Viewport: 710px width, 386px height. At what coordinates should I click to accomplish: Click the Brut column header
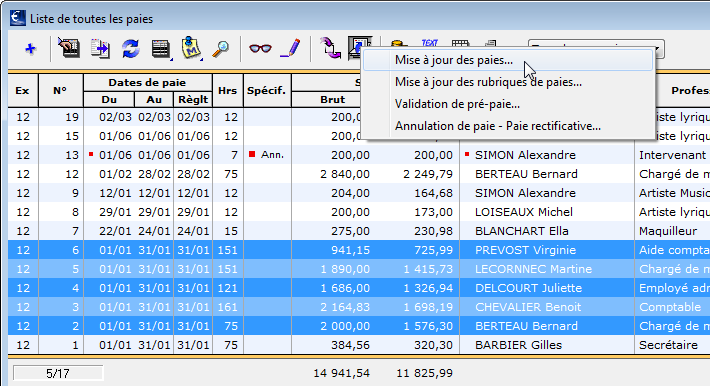pos(333,100)
